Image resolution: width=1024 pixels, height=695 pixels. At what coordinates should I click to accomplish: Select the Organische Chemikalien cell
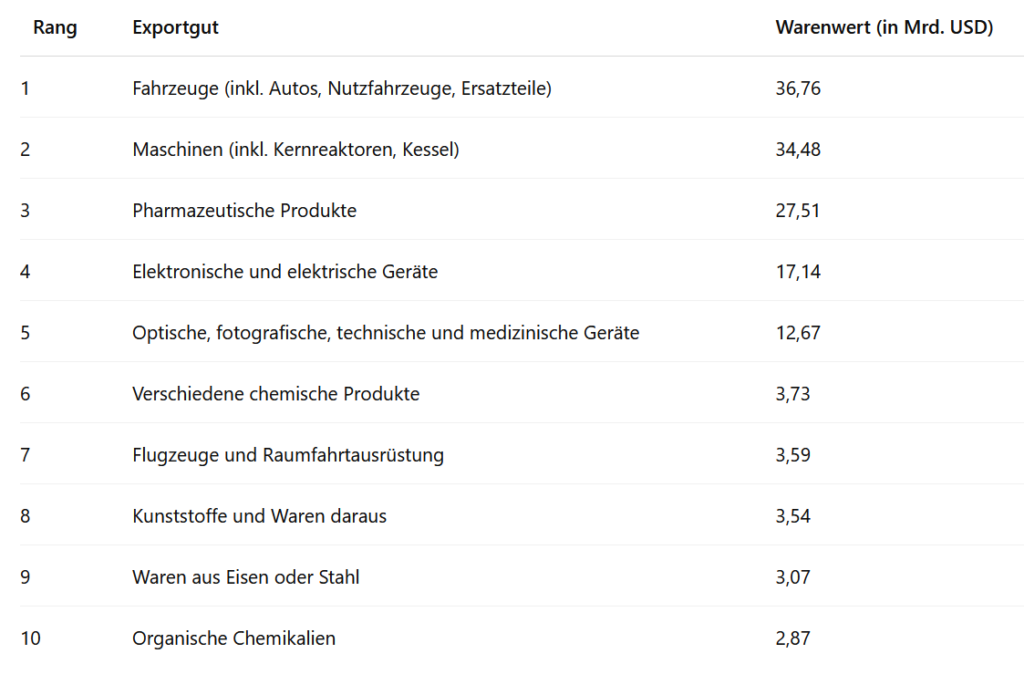click(x=234, y=638)
